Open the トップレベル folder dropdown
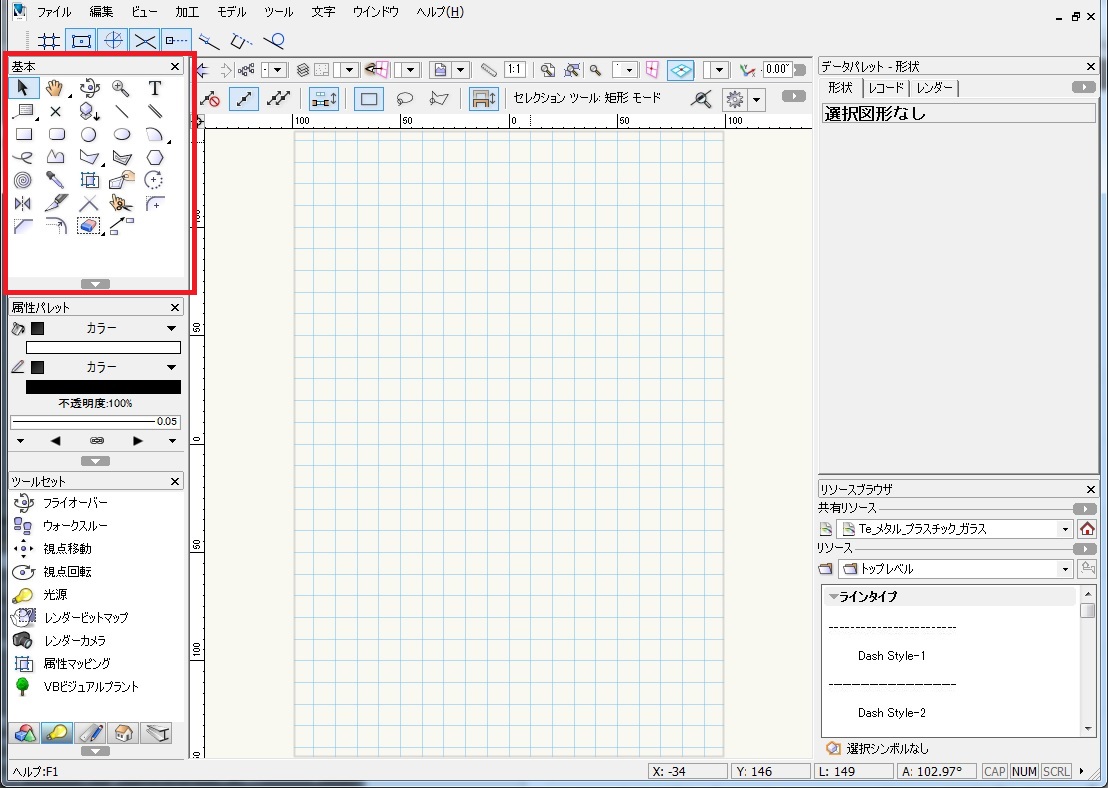Image resolution: width=1108 pixels, height=789 pixels. click(x=1065, y=569)
